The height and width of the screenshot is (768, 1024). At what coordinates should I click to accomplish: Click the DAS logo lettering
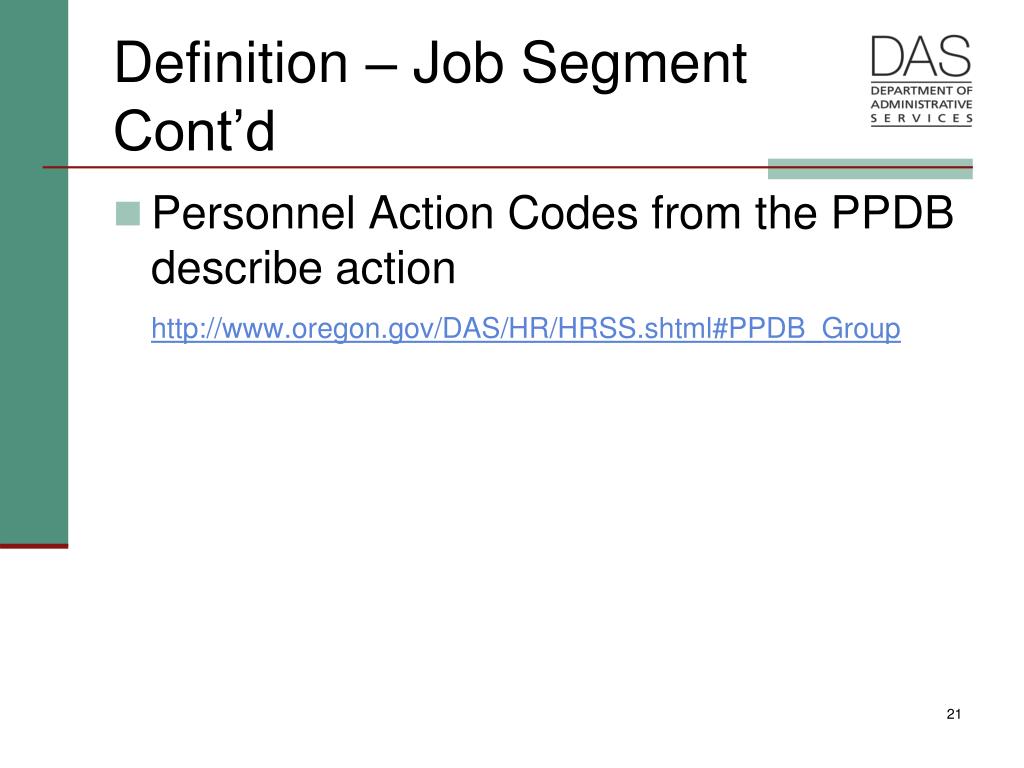click(x=921, y=57)
